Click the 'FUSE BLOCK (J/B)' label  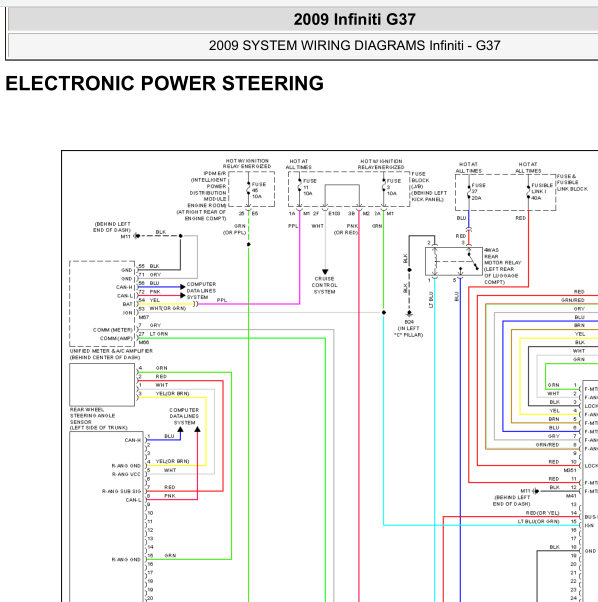[420, 180]
